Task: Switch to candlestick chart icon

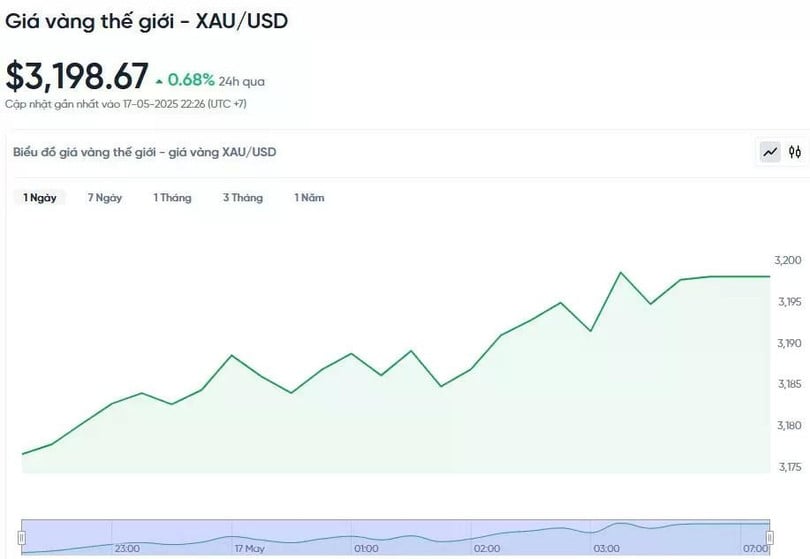Action: tap(795, 152)
